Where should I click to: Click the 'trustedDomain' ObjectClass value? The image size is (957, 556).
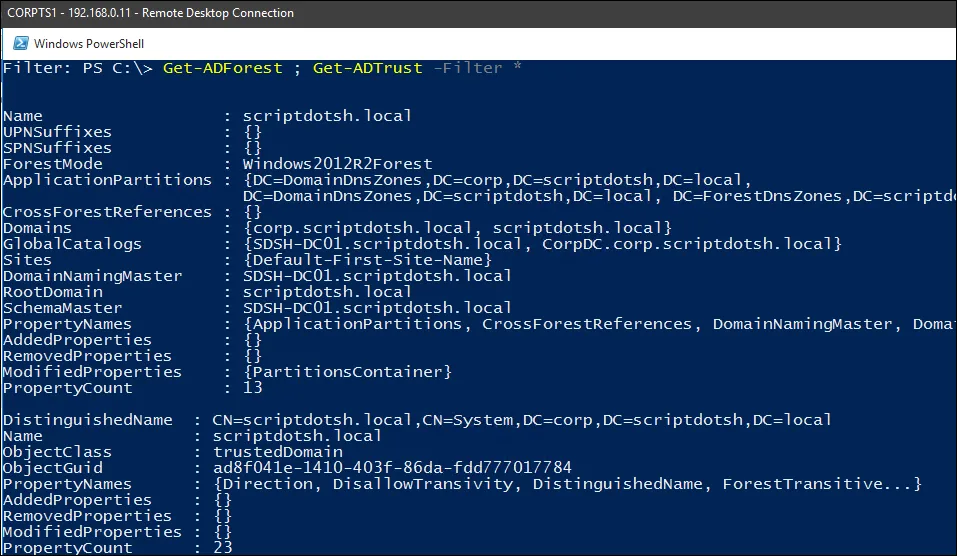tap(278, 452)
